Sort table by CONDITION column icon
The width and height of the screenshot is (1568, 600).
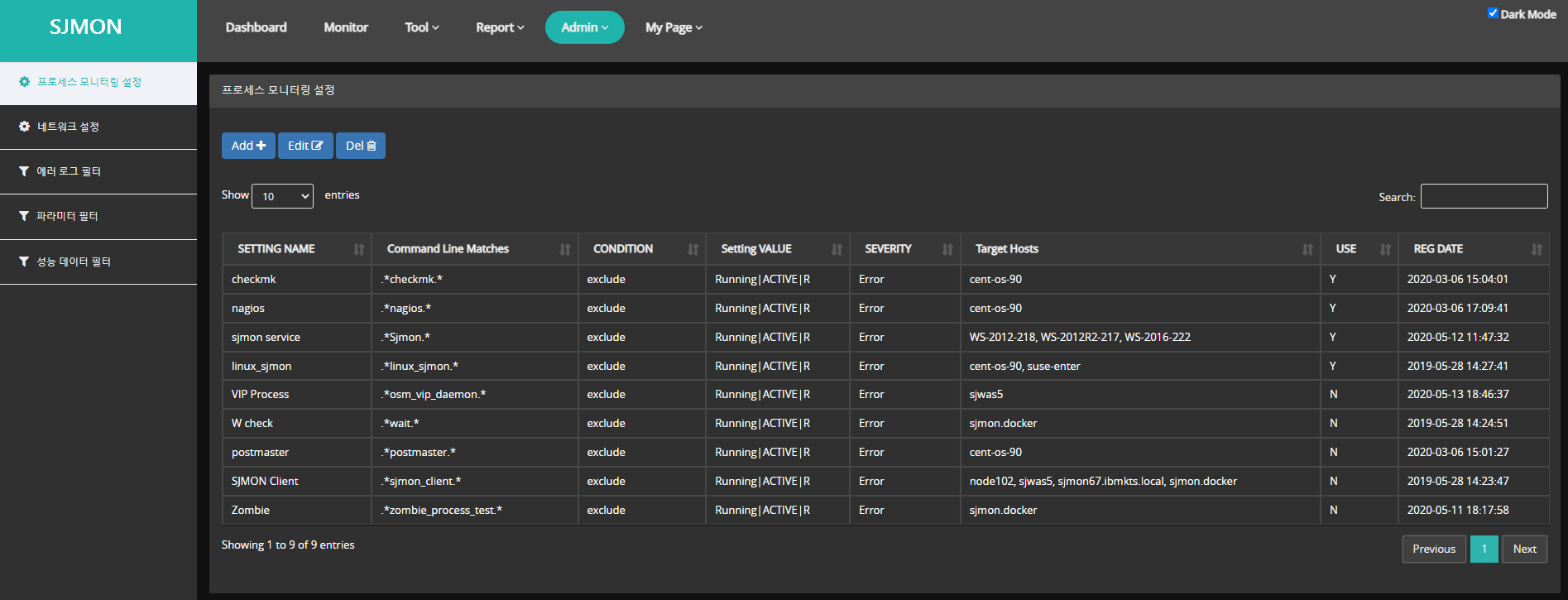click(693, 249)
